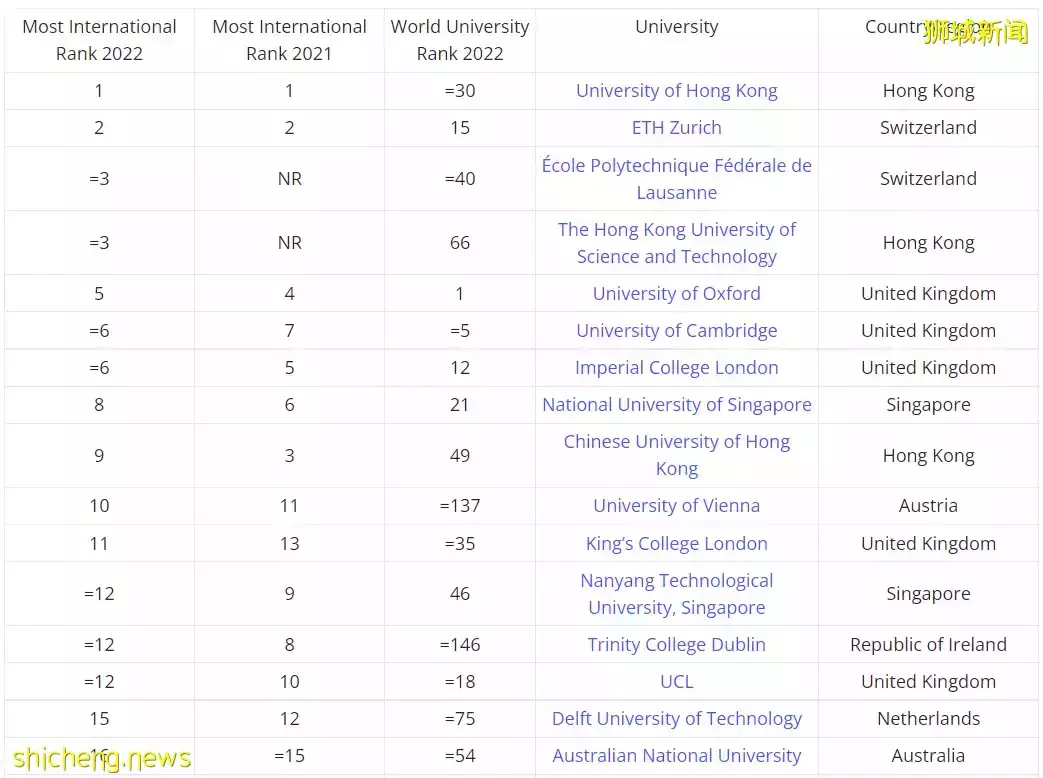Select 'Singapore' in the Nanyang Technological University row
Screen dimensions: 1043x778
(x=929, y=594)
